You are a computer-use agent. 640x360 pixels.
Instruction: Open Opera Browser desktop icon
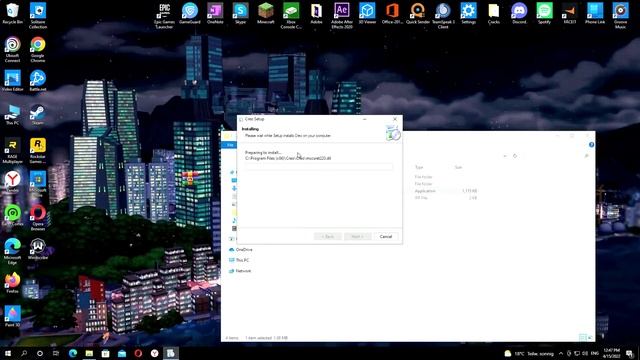click(x=38, y=218)
